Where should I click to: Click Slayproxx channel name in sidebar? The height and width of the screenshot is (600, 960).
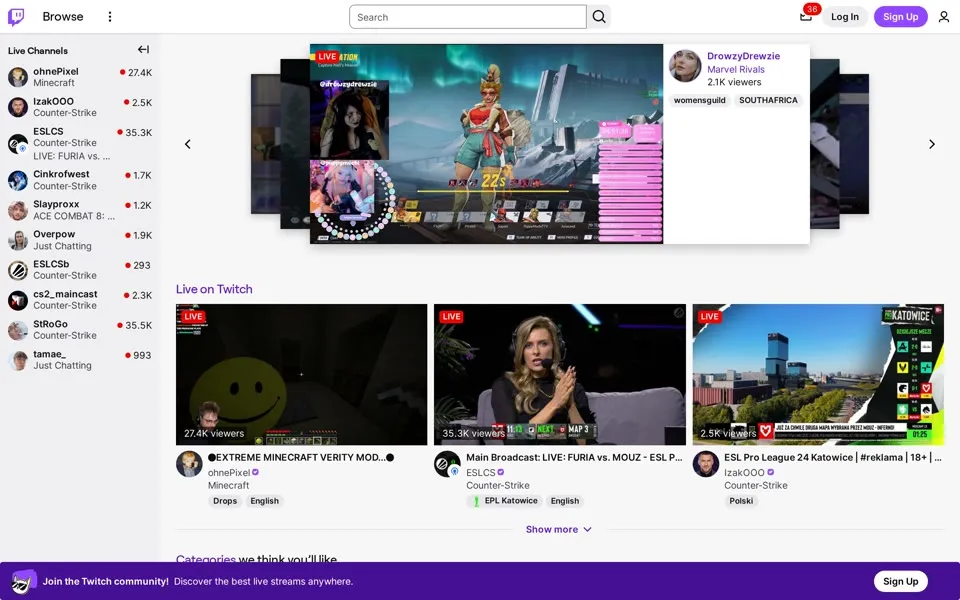coord(56,204)
